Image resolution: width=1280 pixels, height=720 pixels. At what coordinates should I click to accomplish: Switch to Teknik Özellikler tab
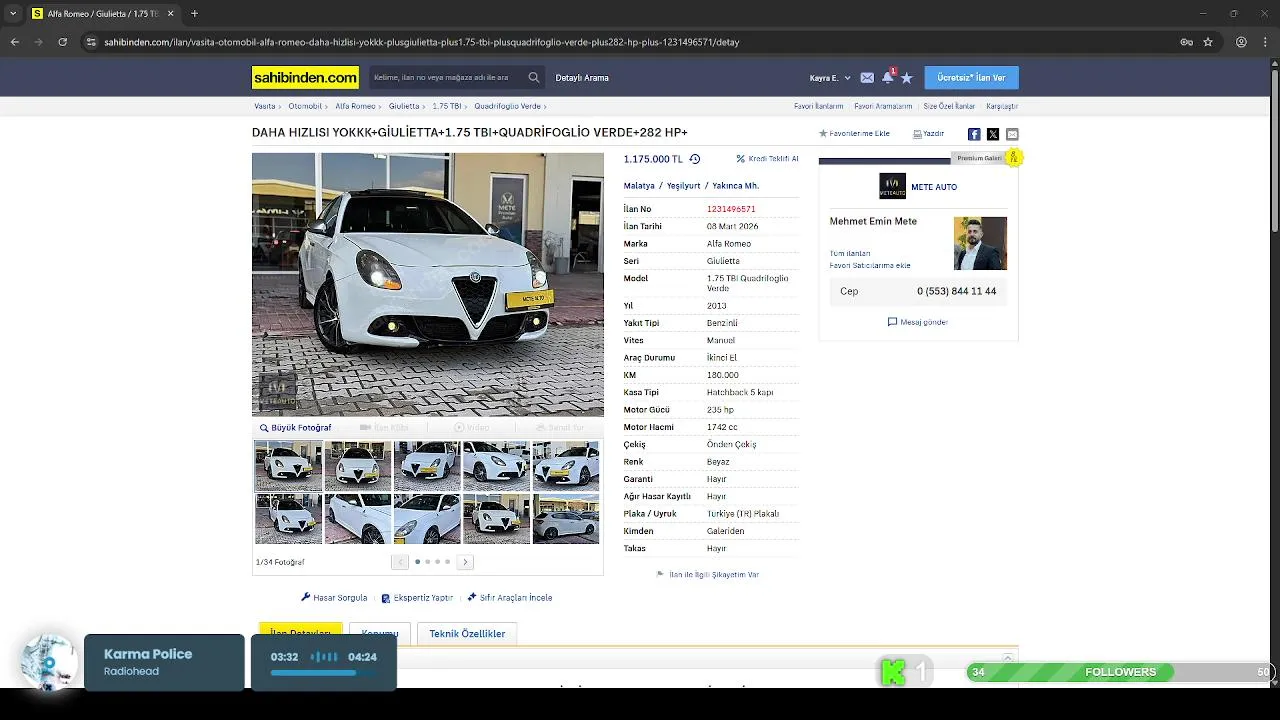point(467,633)
